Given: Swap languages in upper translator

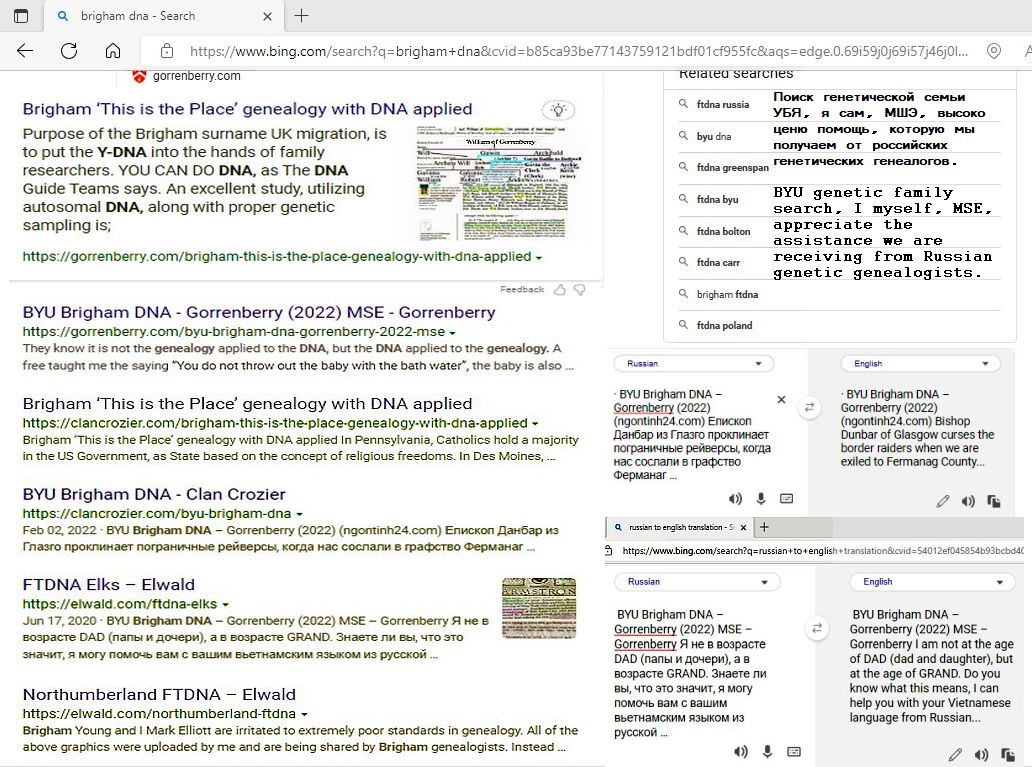Looking at the screenshot, I should pyautogui.click(x=810, y=408).
